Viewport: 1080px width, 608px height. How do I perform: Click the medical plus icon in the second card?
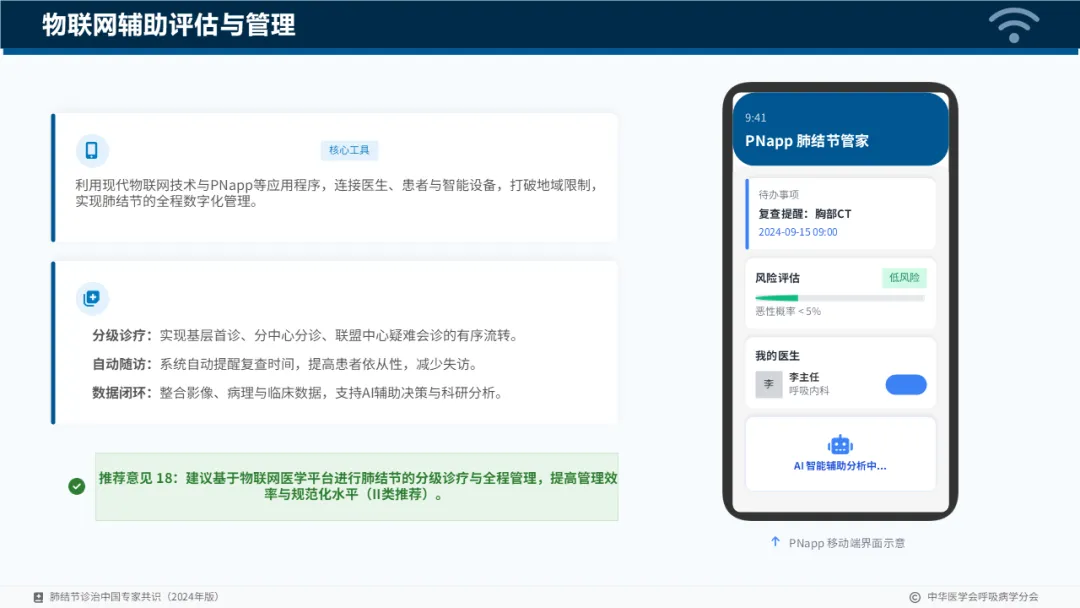[x=92, y=298]
